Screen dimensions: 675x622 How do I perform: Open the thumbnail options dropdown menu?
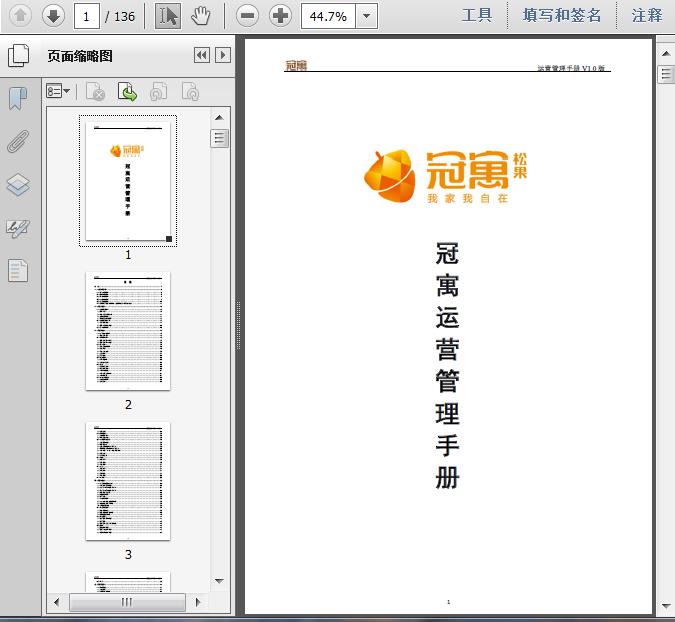coord(58,91)
